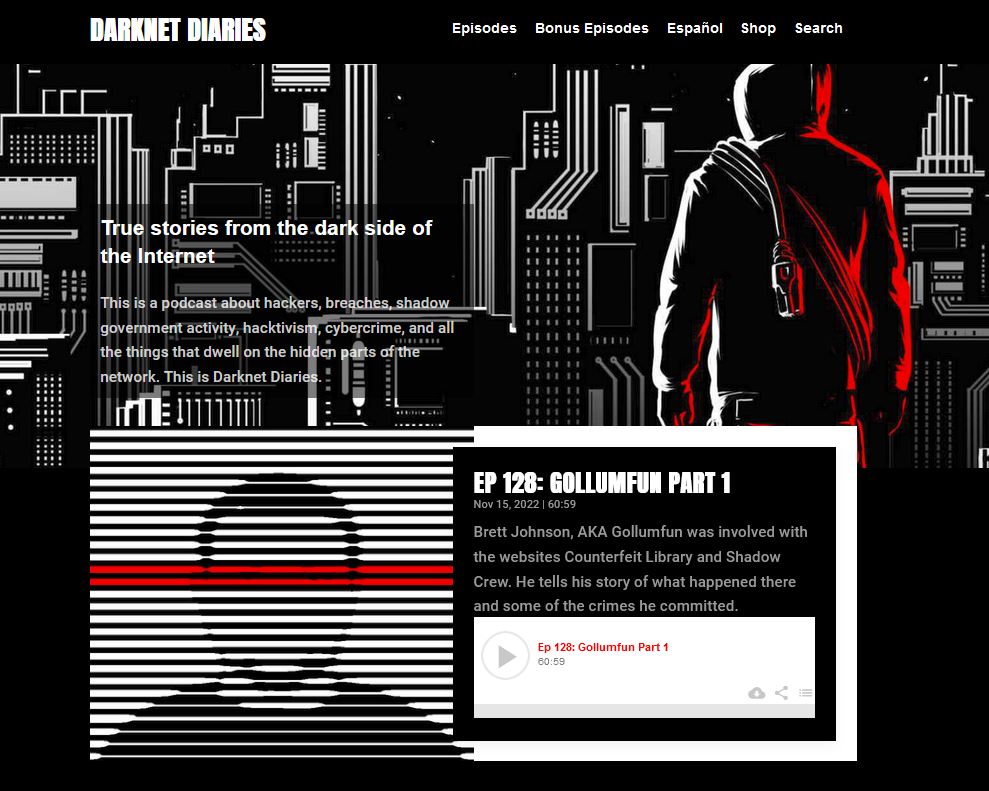989x791 pixels.
Task: Click the audio player progress bar
Action: pos(644,711)
